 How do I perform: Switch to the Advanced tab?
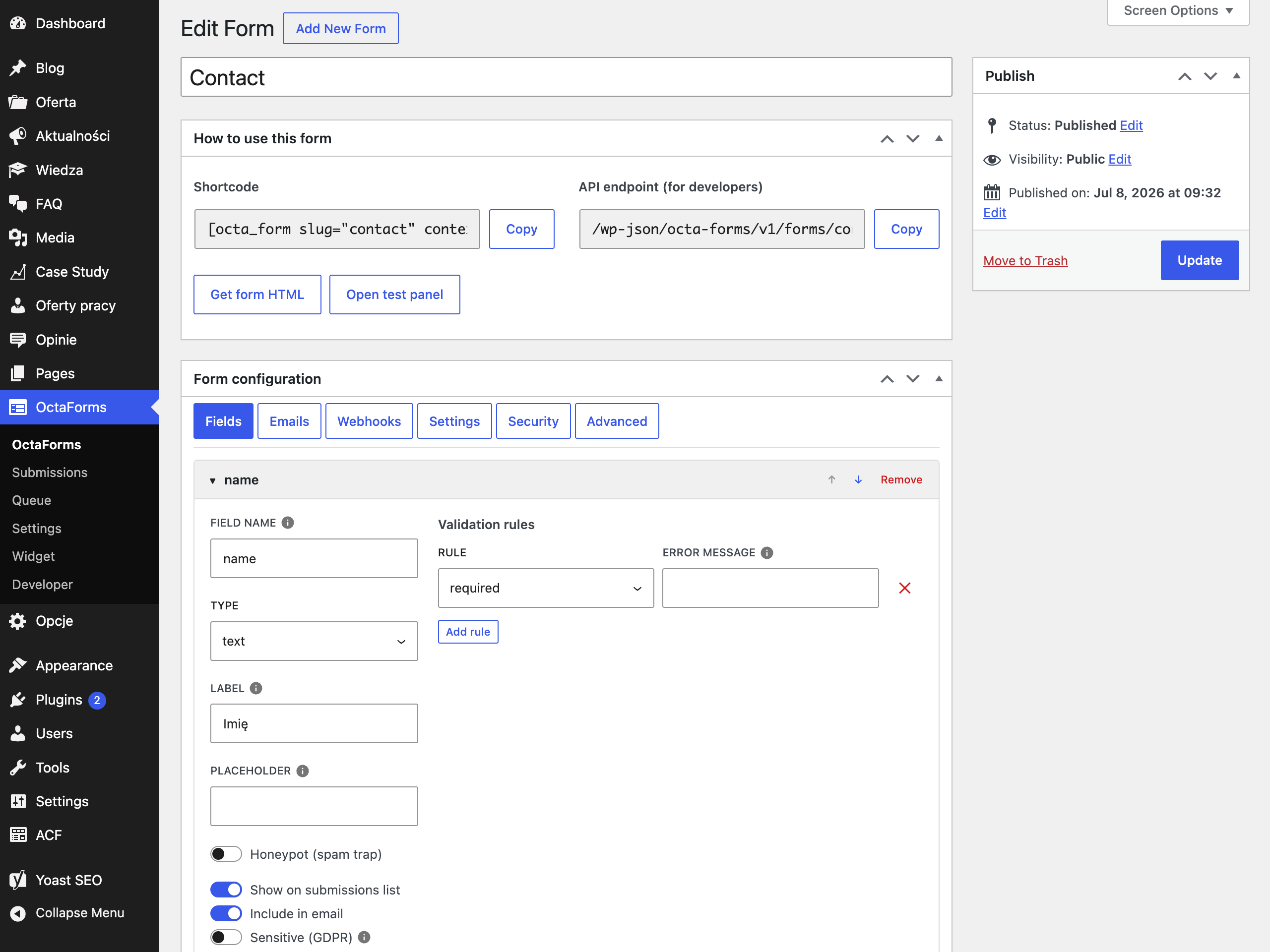click(617, 421)
